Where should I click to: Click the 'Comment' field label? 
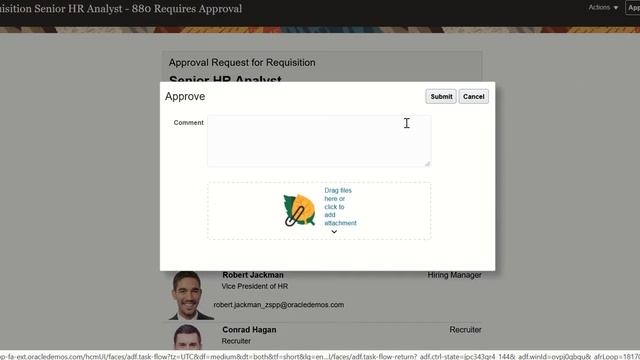point(189,122)
